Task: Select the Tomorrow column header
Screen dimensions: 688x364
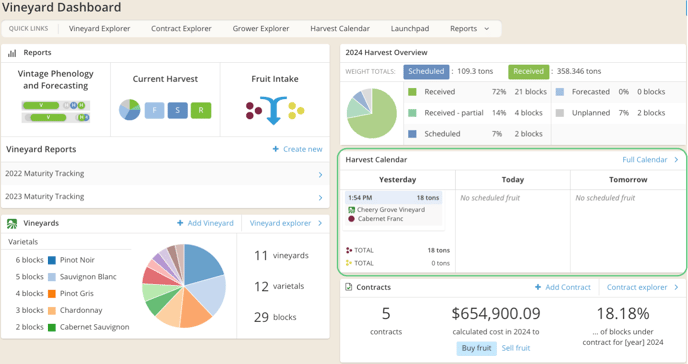Action: [x=628, y=180]
